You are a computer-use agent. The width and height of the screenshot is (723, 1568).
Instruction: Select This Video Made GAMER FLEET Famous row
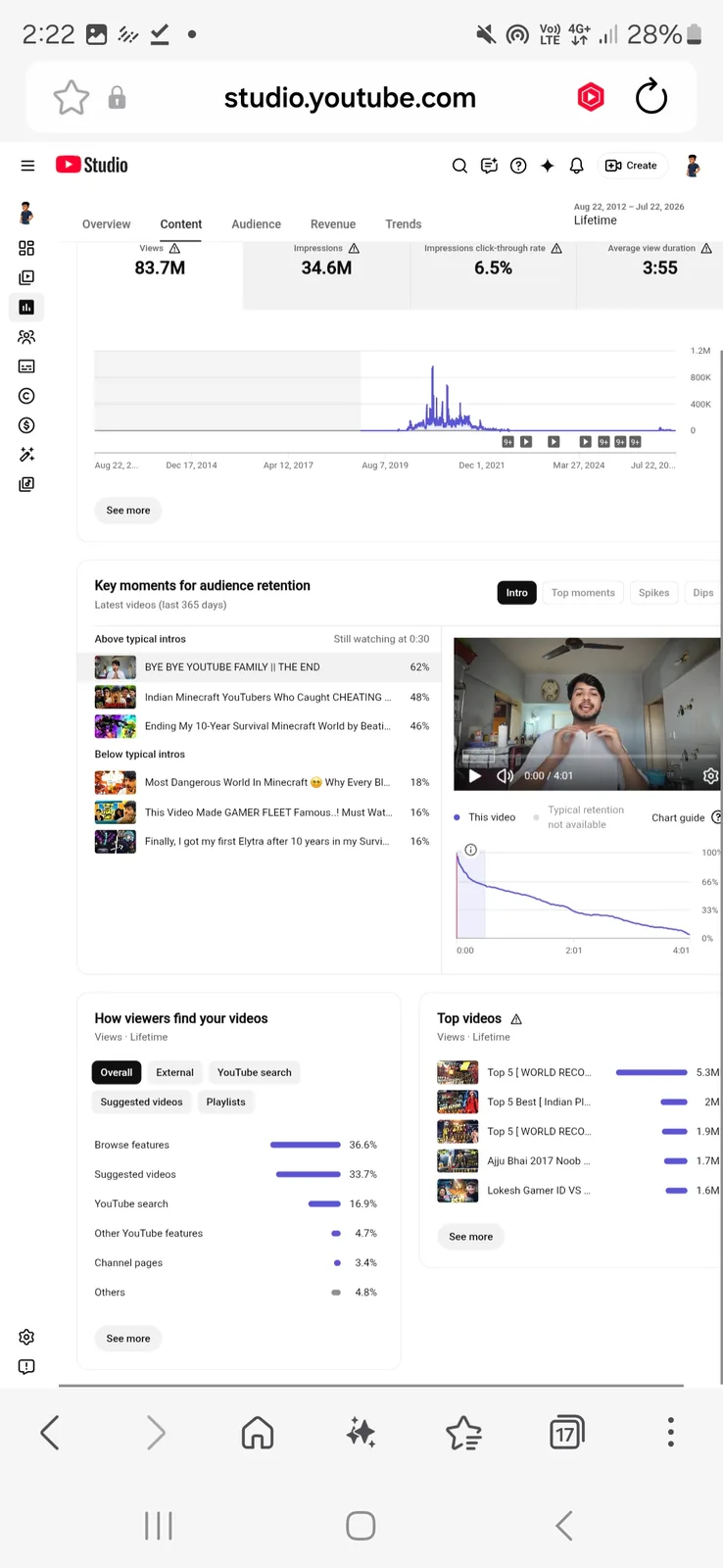(262, 812)
